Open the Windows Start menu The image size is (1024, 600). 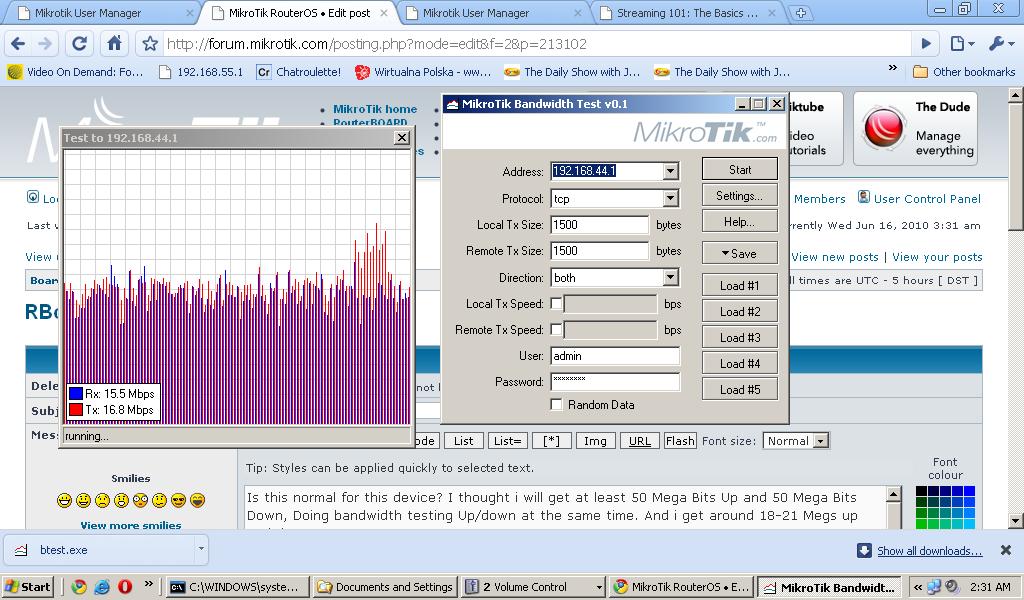click(x=27, y=586)
